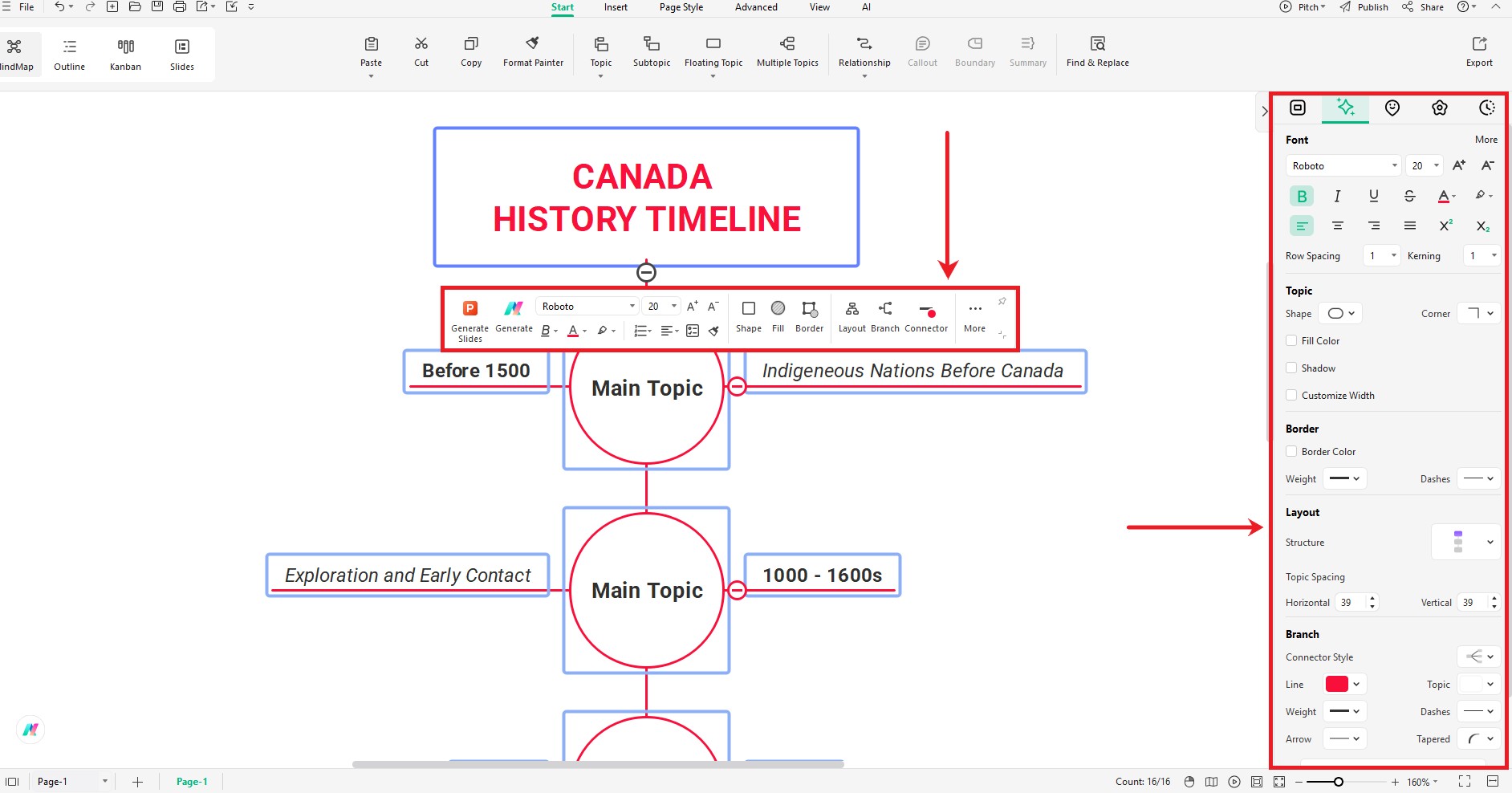Click the Paste icon in ribbon
The image size is (1512, 793).
click(371, 44)
